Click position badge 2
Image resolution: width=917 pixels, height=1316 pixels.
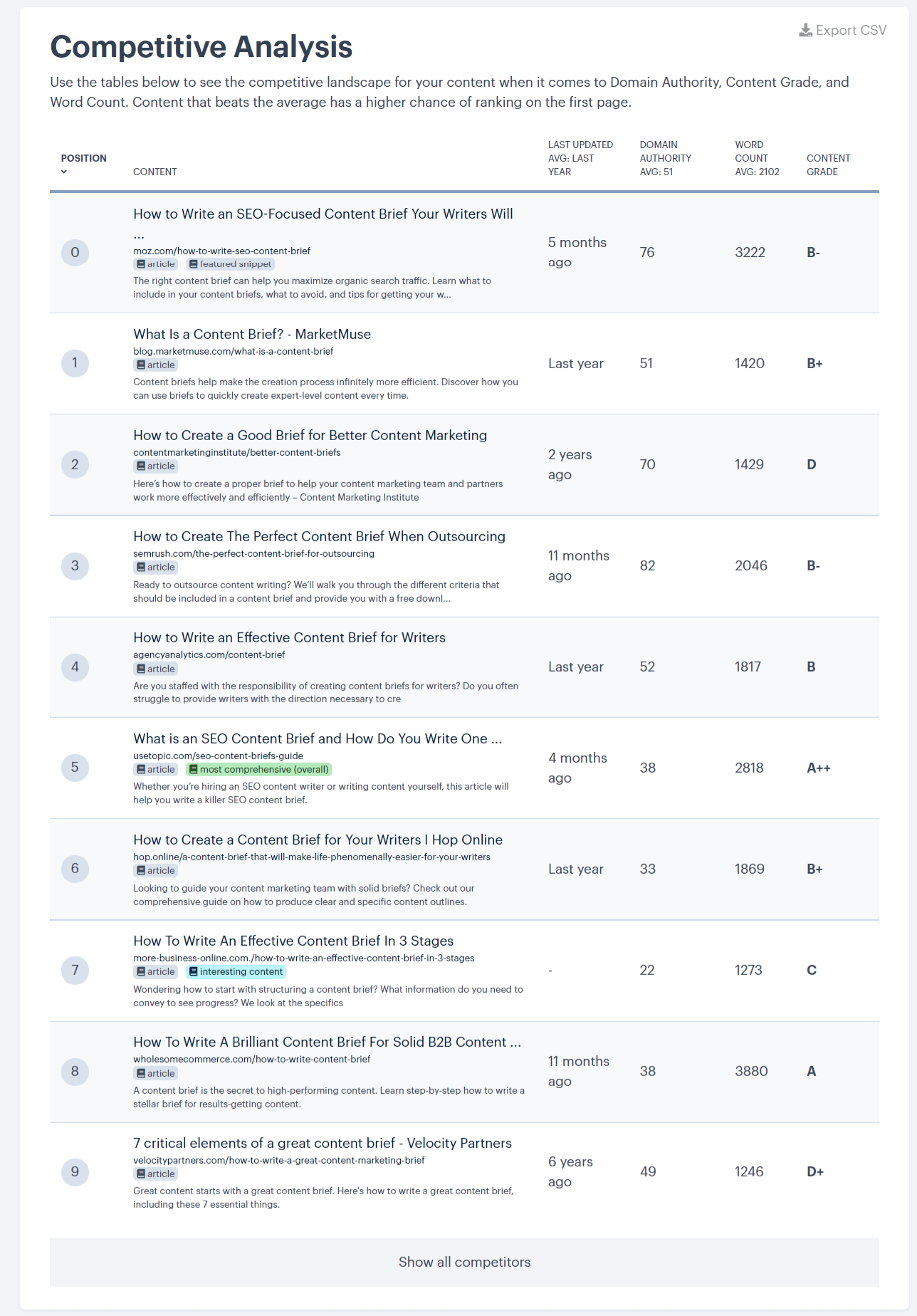75,464
